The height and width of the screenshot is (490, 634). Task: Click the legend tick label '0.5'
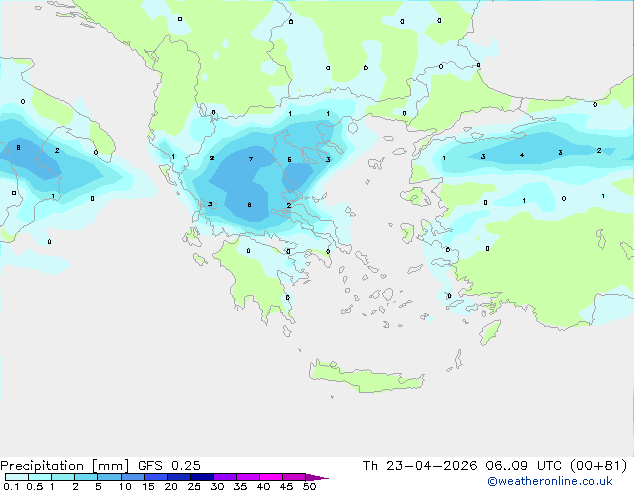(x=35, y=486)
